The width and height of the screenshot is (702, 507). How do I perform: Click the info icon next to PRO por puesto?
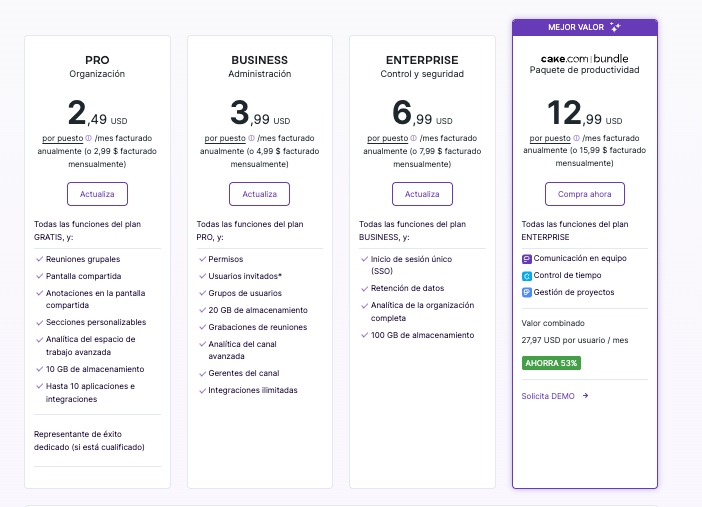(x=89, y=138)
